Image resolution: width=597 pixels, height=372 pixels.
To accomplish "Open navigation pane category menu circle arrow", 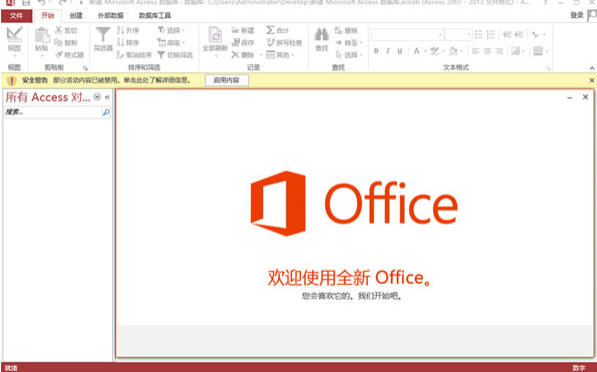I will (97, 97).
